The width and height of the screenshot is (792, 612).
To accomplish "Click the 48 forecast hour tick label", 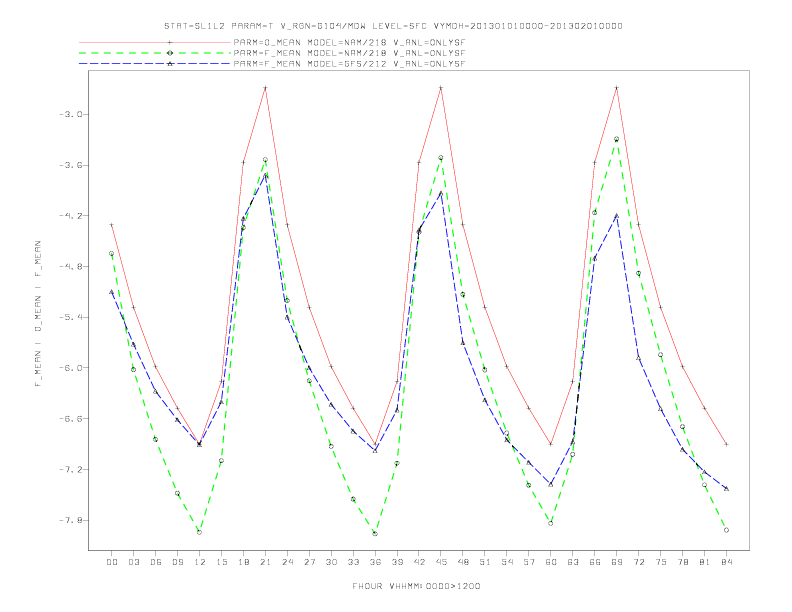I will [463, 562].
